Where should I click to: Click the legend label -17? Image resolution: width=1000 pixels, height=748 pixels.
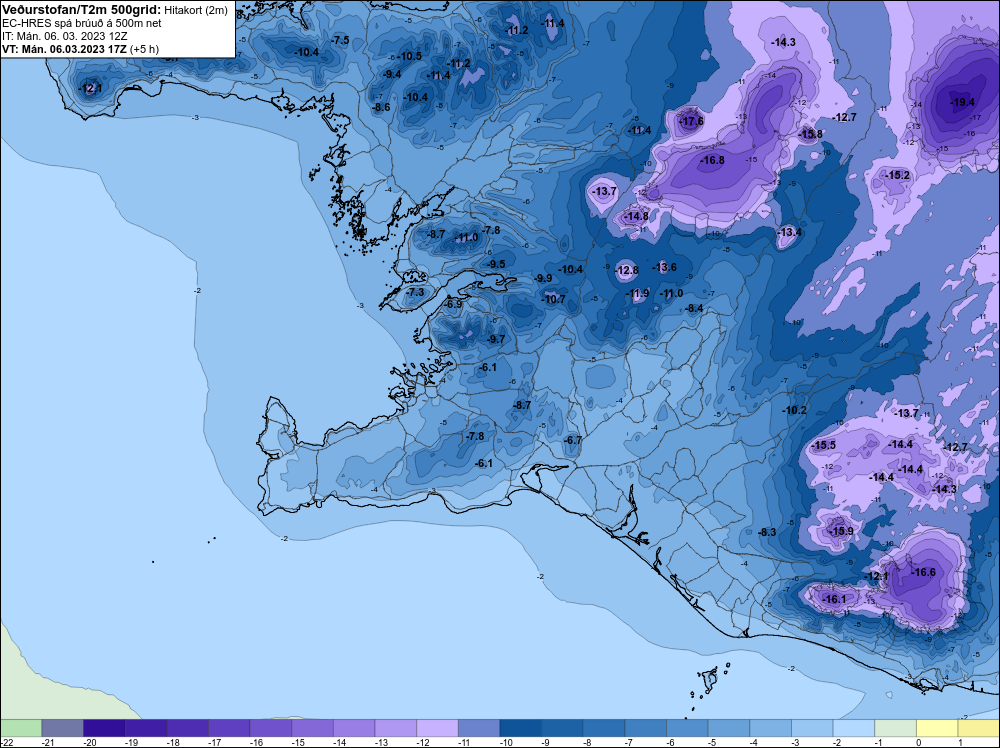point(214,743)
